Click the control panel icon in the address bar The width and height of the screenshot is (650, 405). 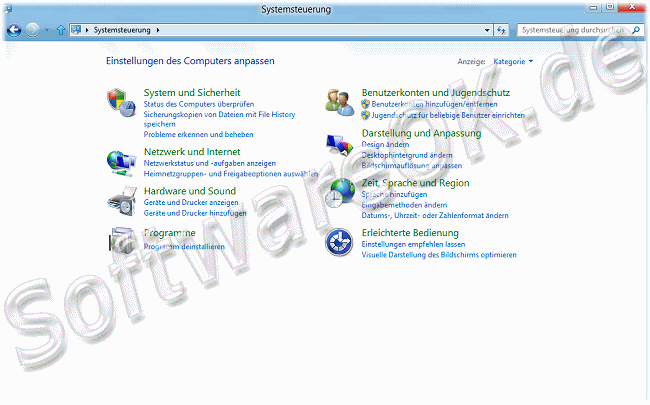[x=76, y=29]
